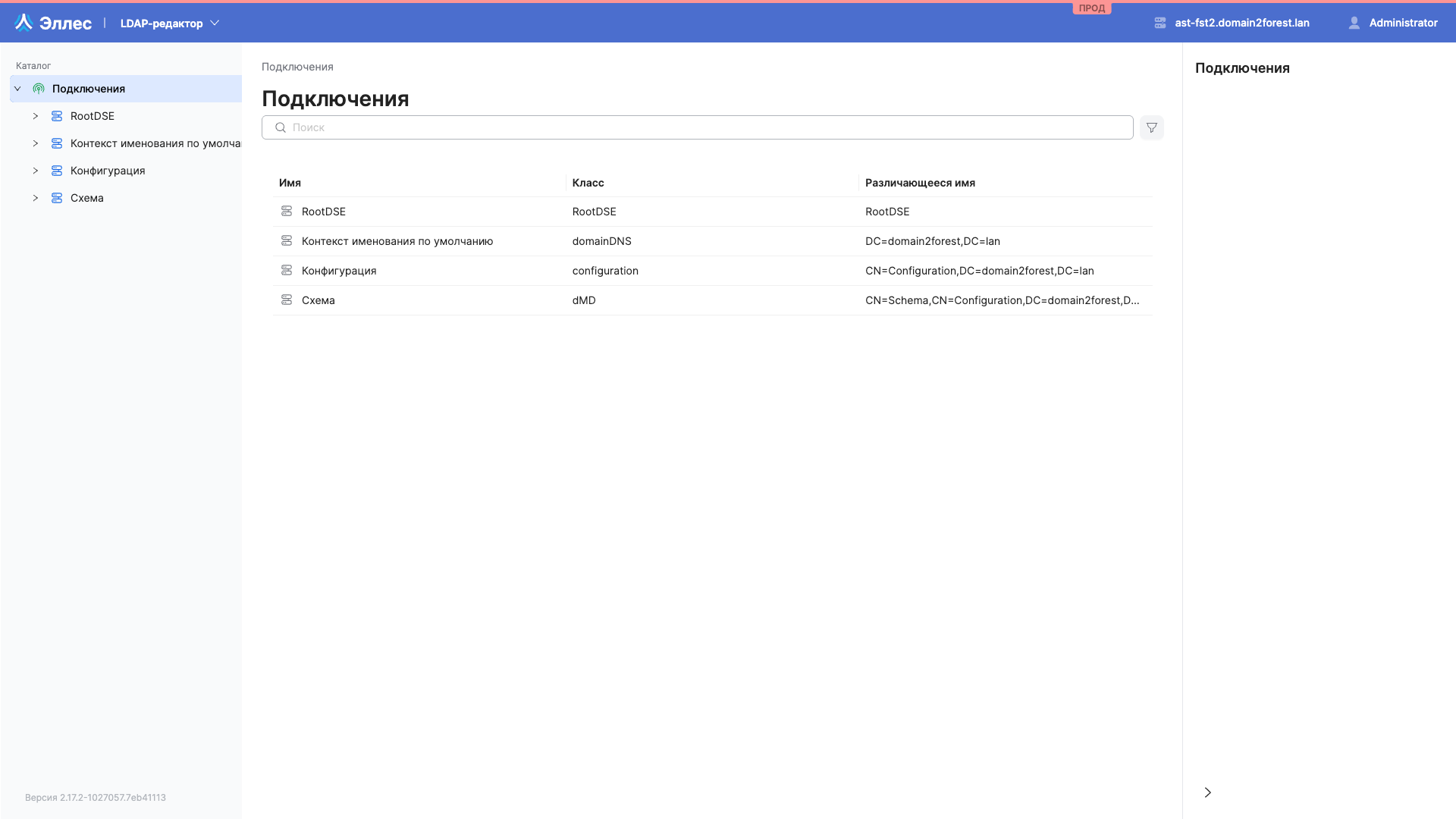This screenshot has width=1456, height=819.
Task: Click the connection icon beside Подключения root node
Action: coord(38,88)
